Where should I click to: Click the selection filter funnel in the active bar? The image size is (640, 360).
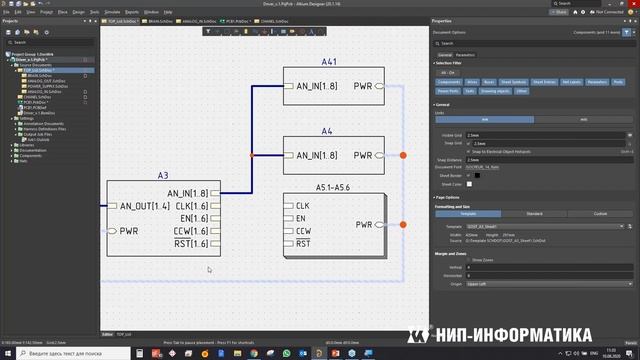(x=208, y=31)
